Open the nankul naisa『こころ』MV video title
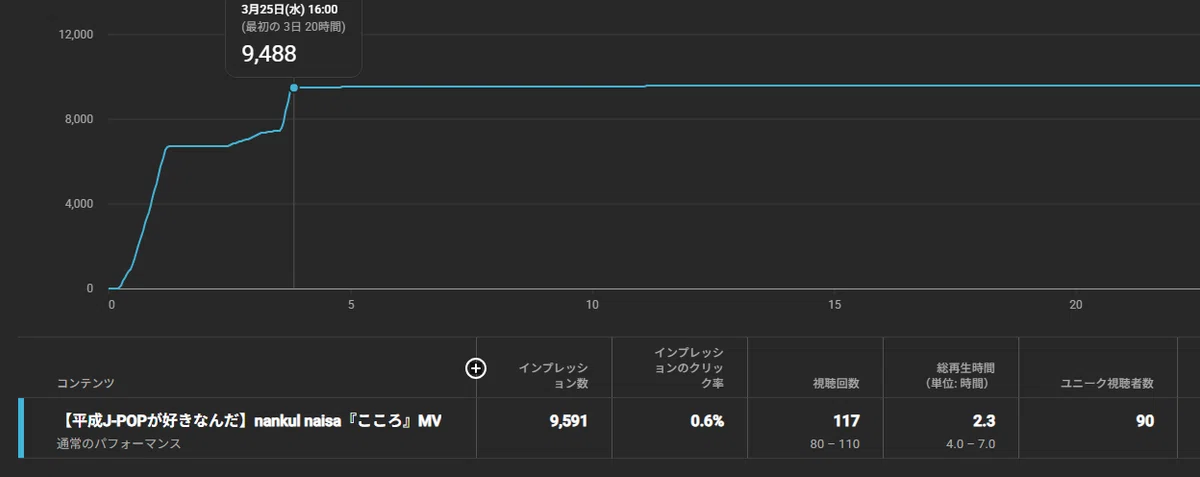The width and height of the screenshot is (1200, 477). point(249,421)
